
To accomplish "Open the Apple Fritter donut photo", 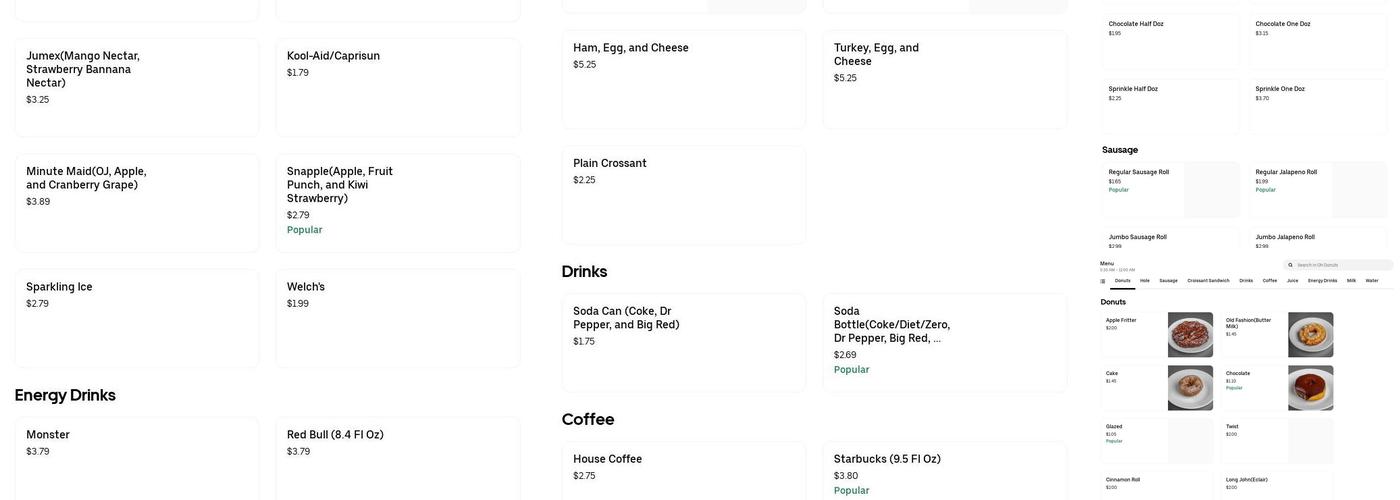I will (x=1190, y=335).
